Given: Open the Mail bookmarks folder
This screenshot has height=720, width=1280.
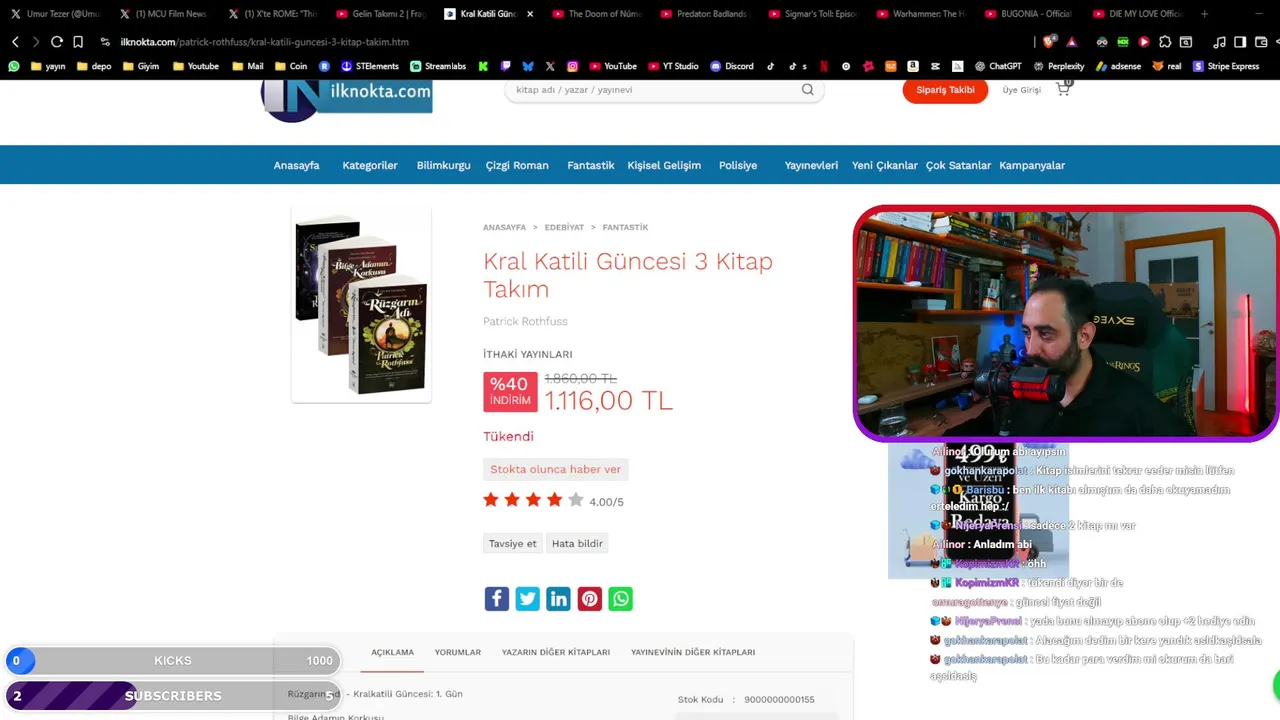Looking at the screenshot, I should click(x=248, y=66).
